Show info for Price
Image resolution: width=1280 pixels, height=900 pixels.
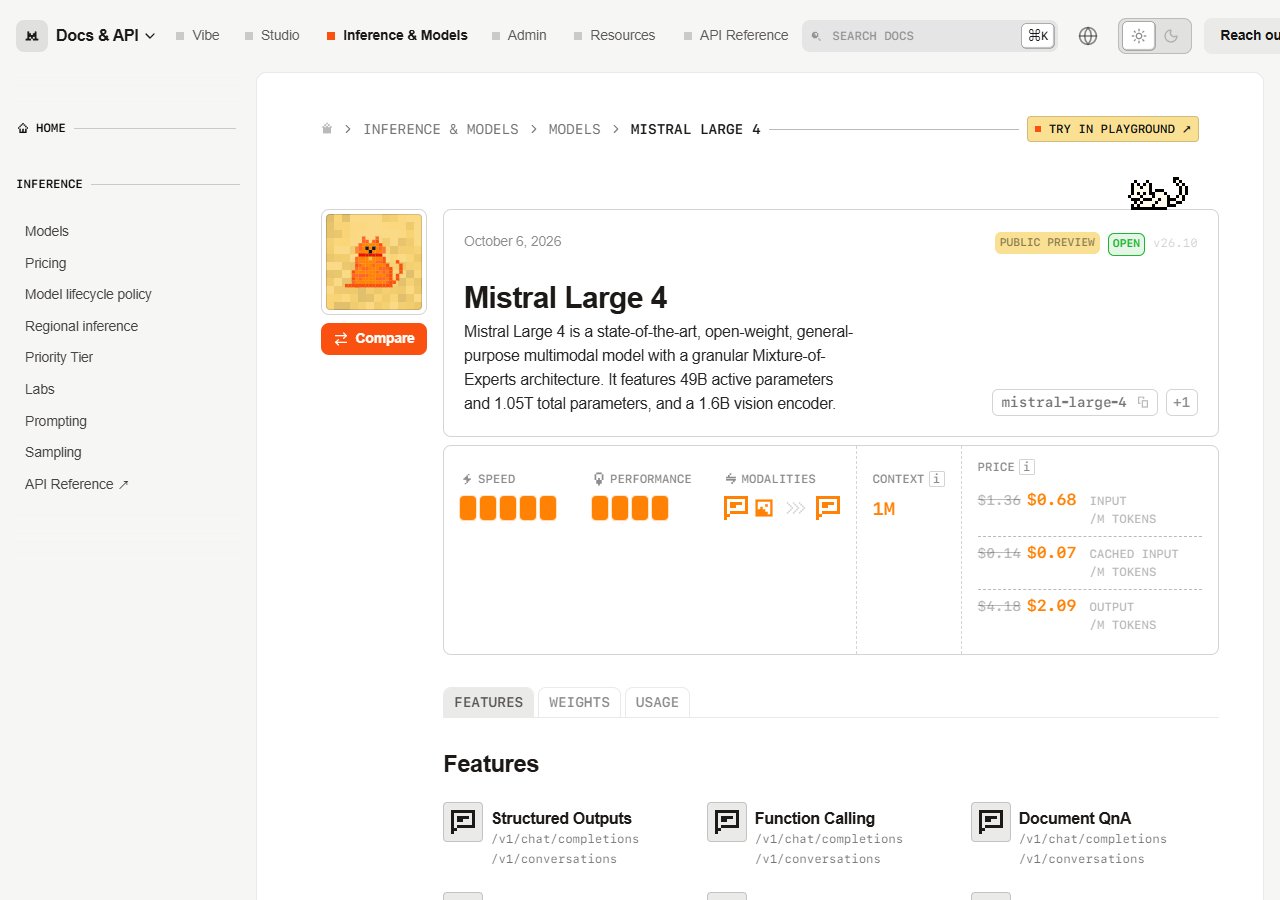point(1027,467)
